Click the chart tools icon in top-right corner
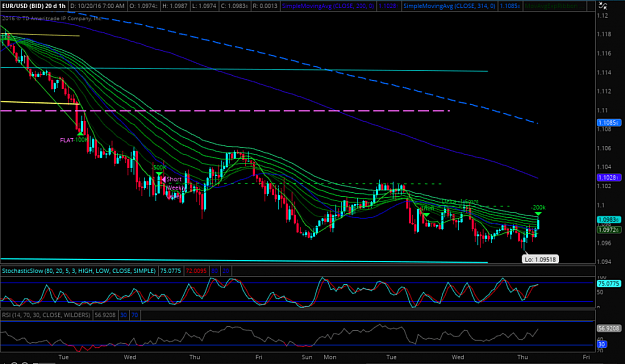Screen dimensions: 625x364 [x=603, y=6]
